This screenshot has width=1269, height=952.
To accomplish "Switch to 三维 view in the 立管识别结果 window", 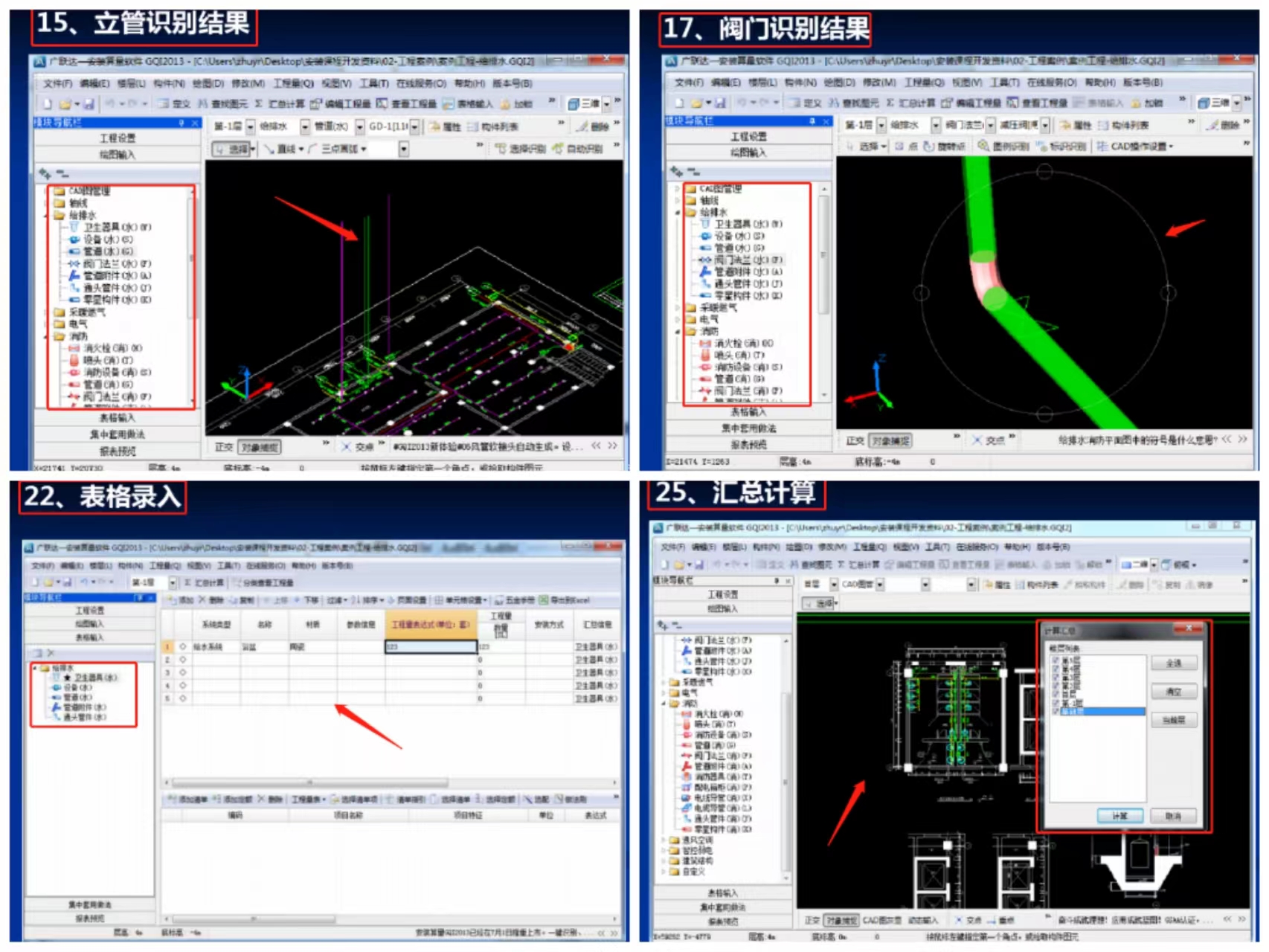I will pyautogui.click(x=584, y=104).
